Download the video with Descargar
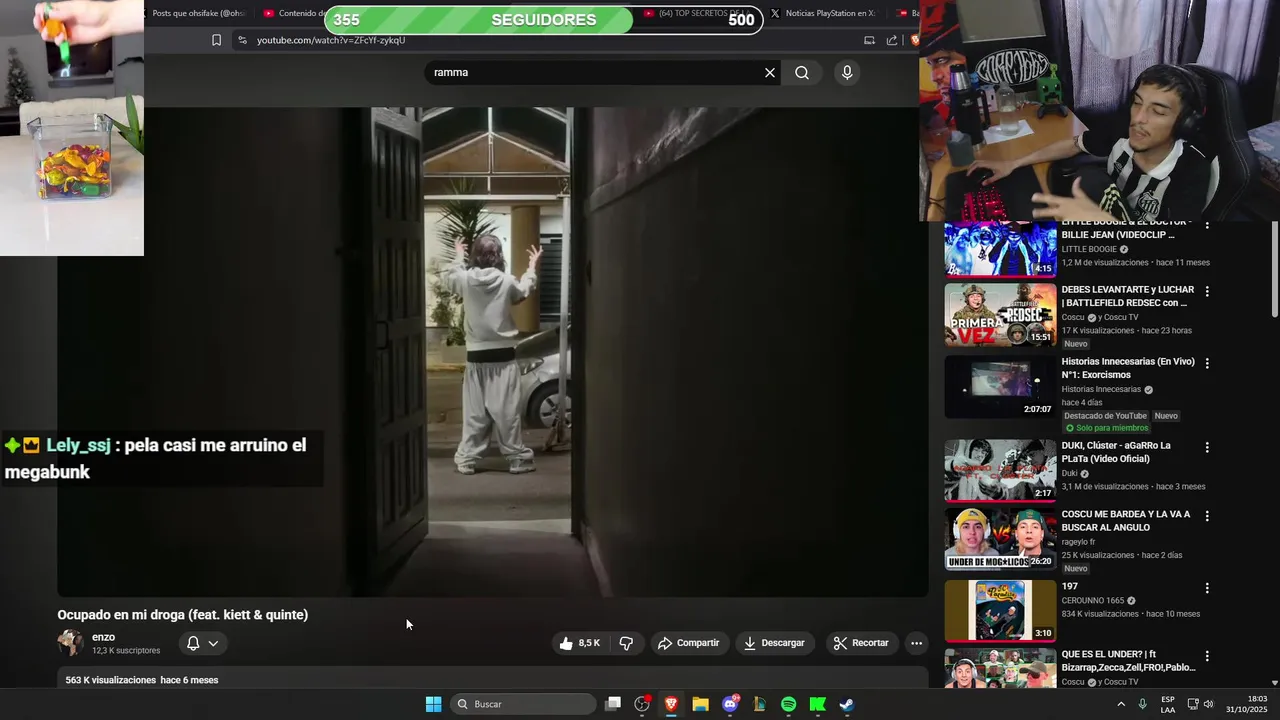 tap(774, 643)
